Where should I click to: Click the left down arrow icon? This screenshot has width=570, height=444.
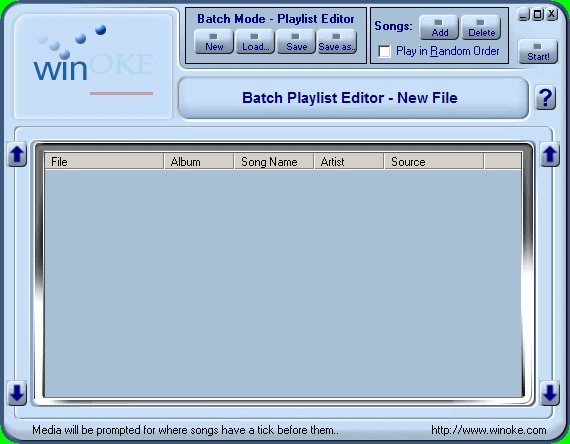17,393
